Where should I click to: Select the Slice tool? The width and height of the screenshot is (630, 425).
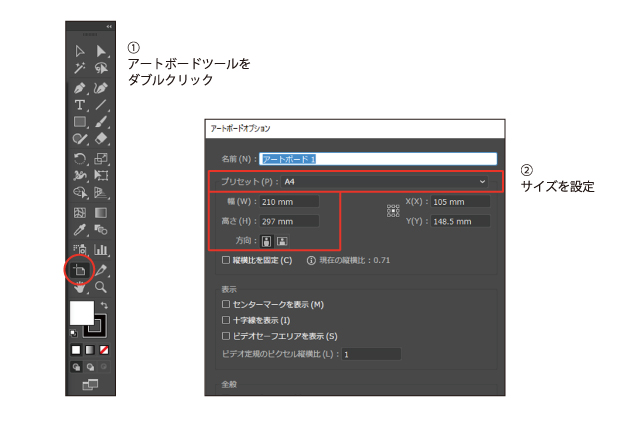(x=101, y=270)
